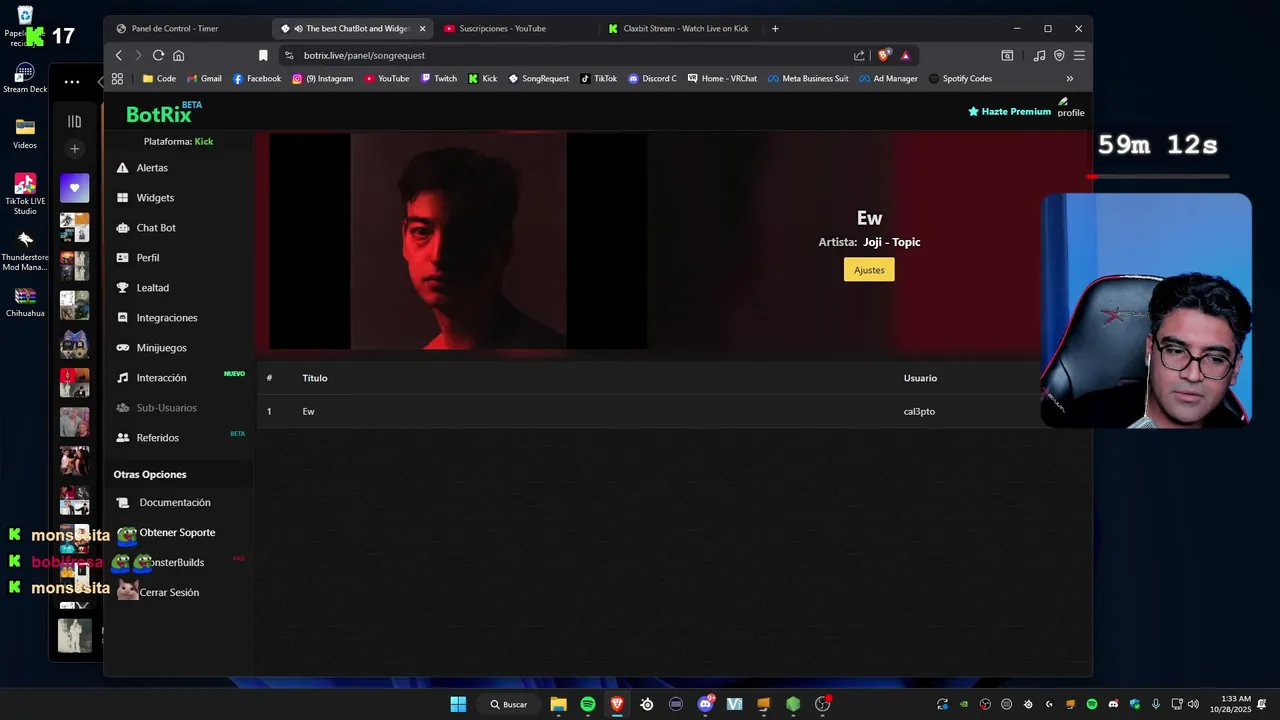1280x720 pixels.
Task: Open the browser hamburger menu
Action: pos(1079,55)
